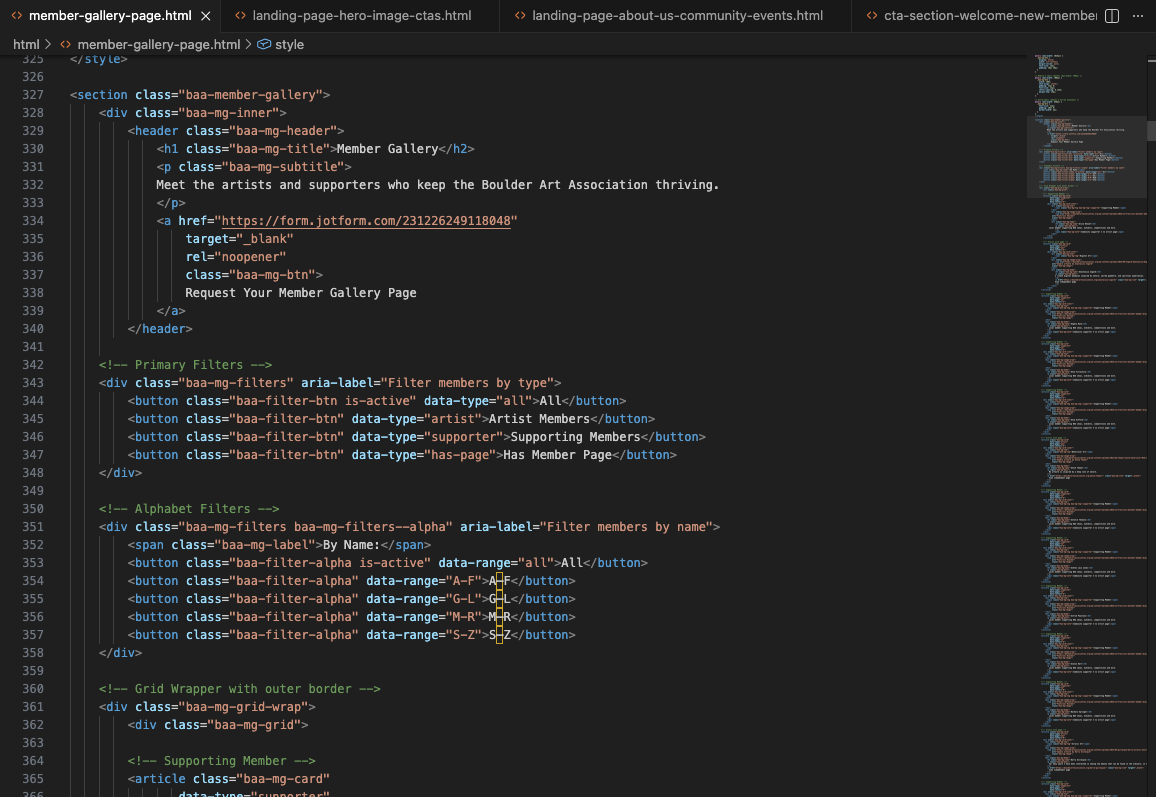Click the HTML icon on landing-page-about-us tab
This screenshot has width=1156, height=797.
[x=519, y=16]
